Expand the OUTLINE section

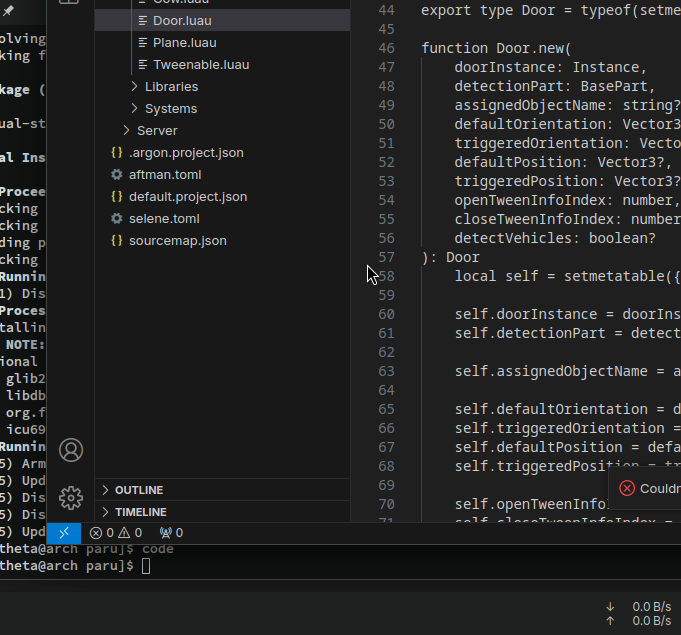(x=222, y=490)
